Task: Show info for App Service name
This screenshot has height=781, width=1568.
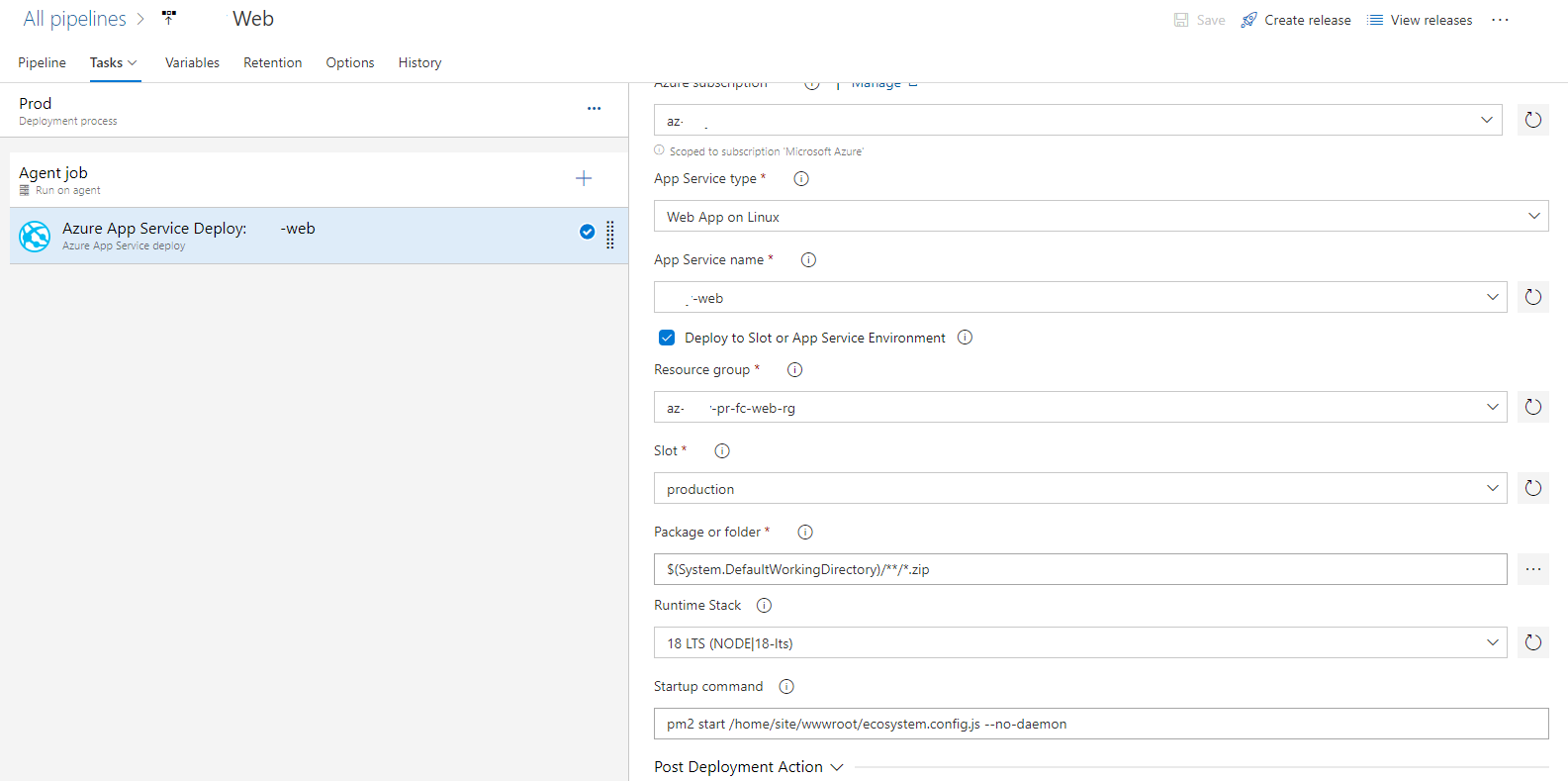Action: click(808, 260)
